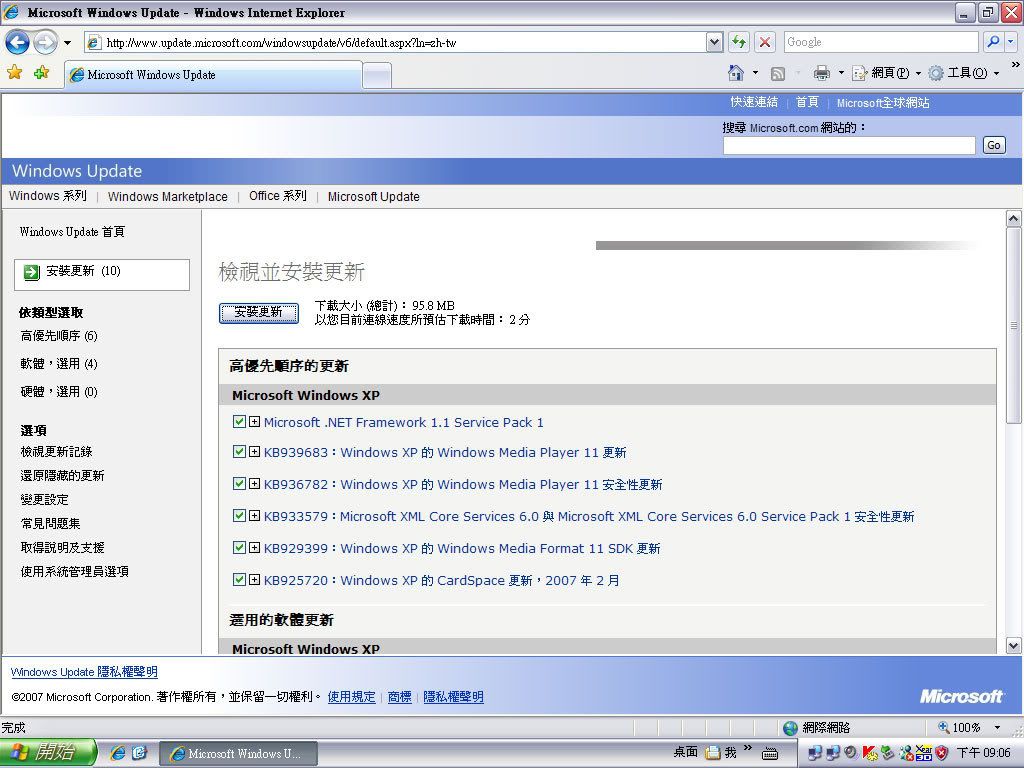Click the Home page icon

click(x=736, y=73)
